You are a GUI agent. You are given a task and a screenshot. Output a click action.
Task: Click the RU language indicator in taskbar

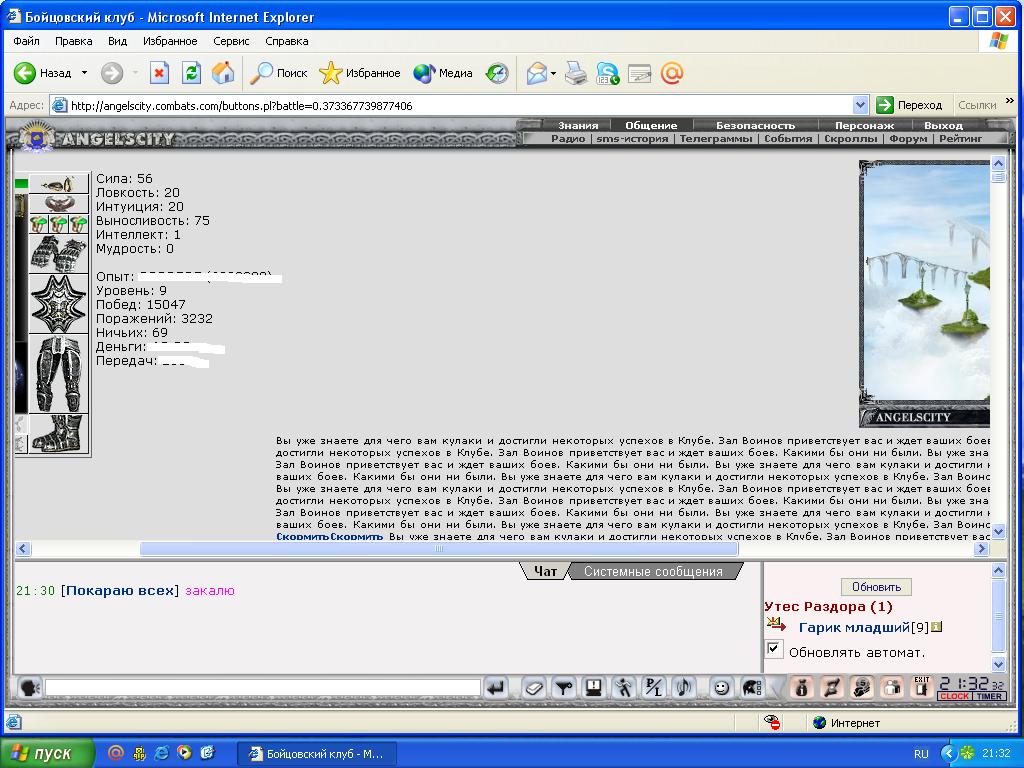(x=921, y=754)
